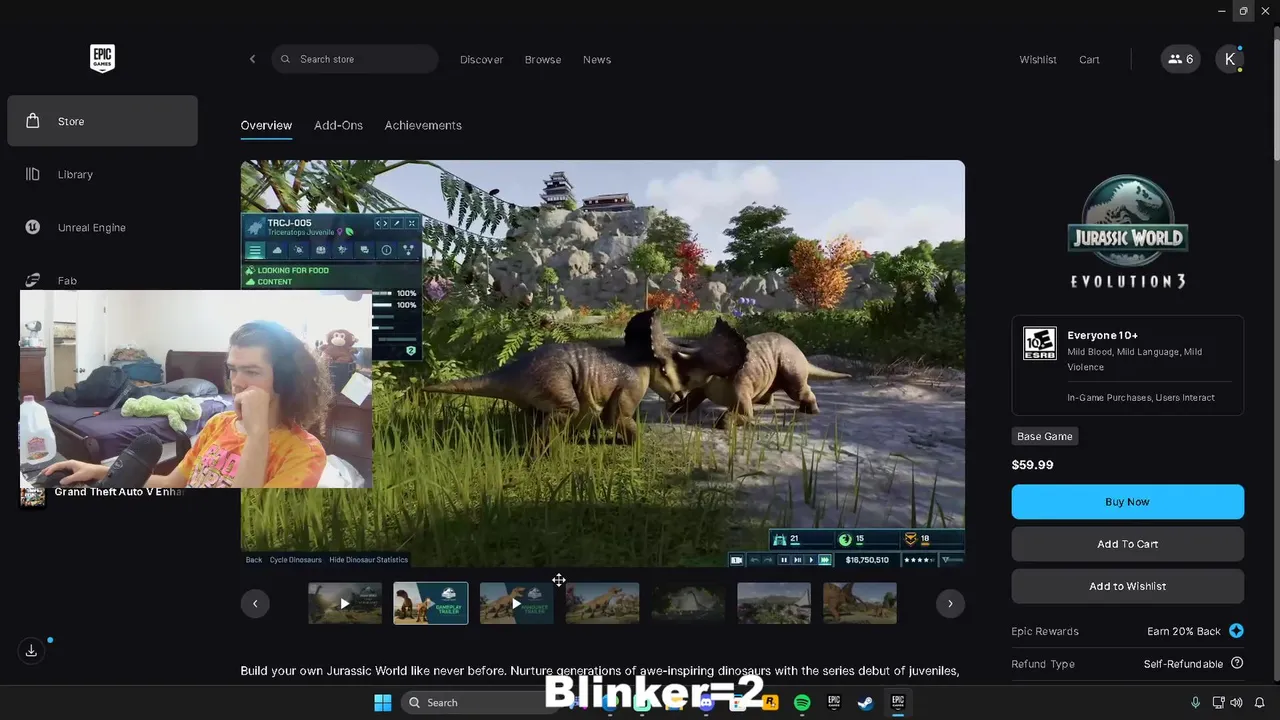Open Unreal Engine in the sidebar

102,227
